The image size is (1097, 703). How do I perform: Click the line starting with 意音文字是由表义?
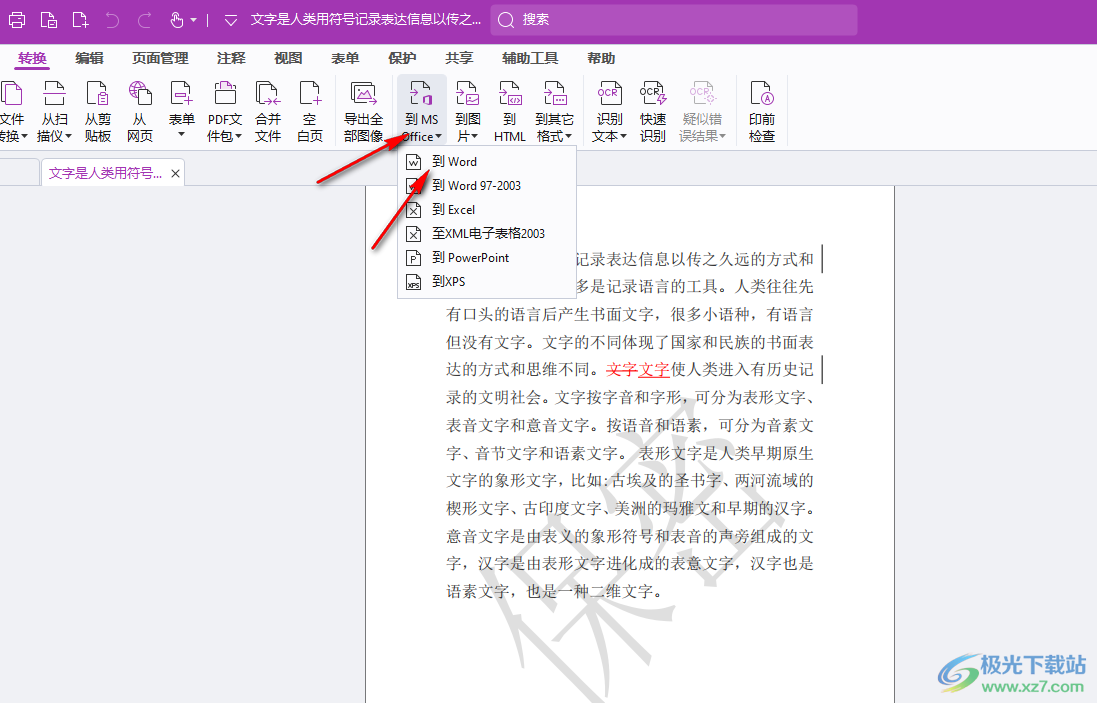click(x=630, y=537)
